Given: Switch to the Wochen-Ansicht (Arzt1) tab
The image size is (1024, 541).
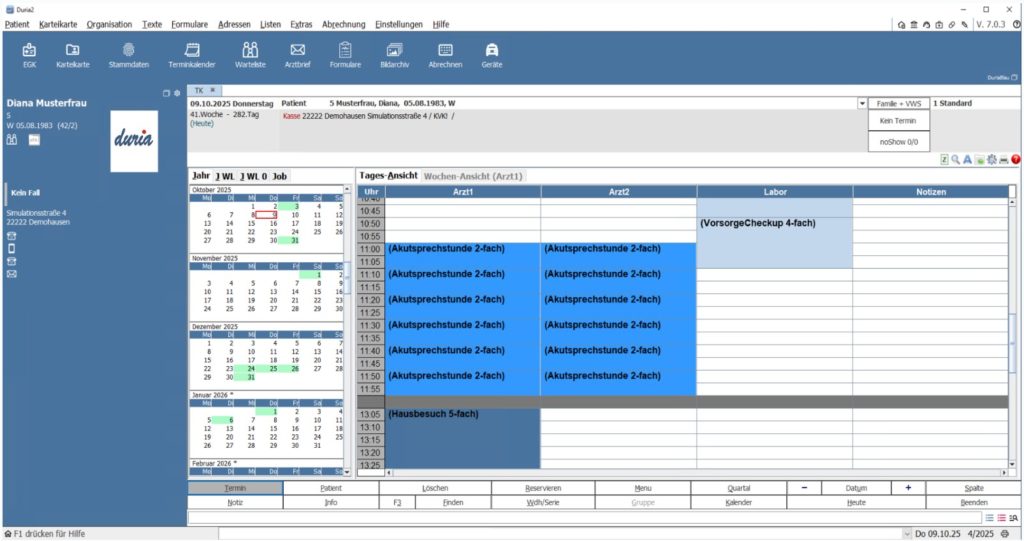Looking at the screenshot, I should point(473,176).
